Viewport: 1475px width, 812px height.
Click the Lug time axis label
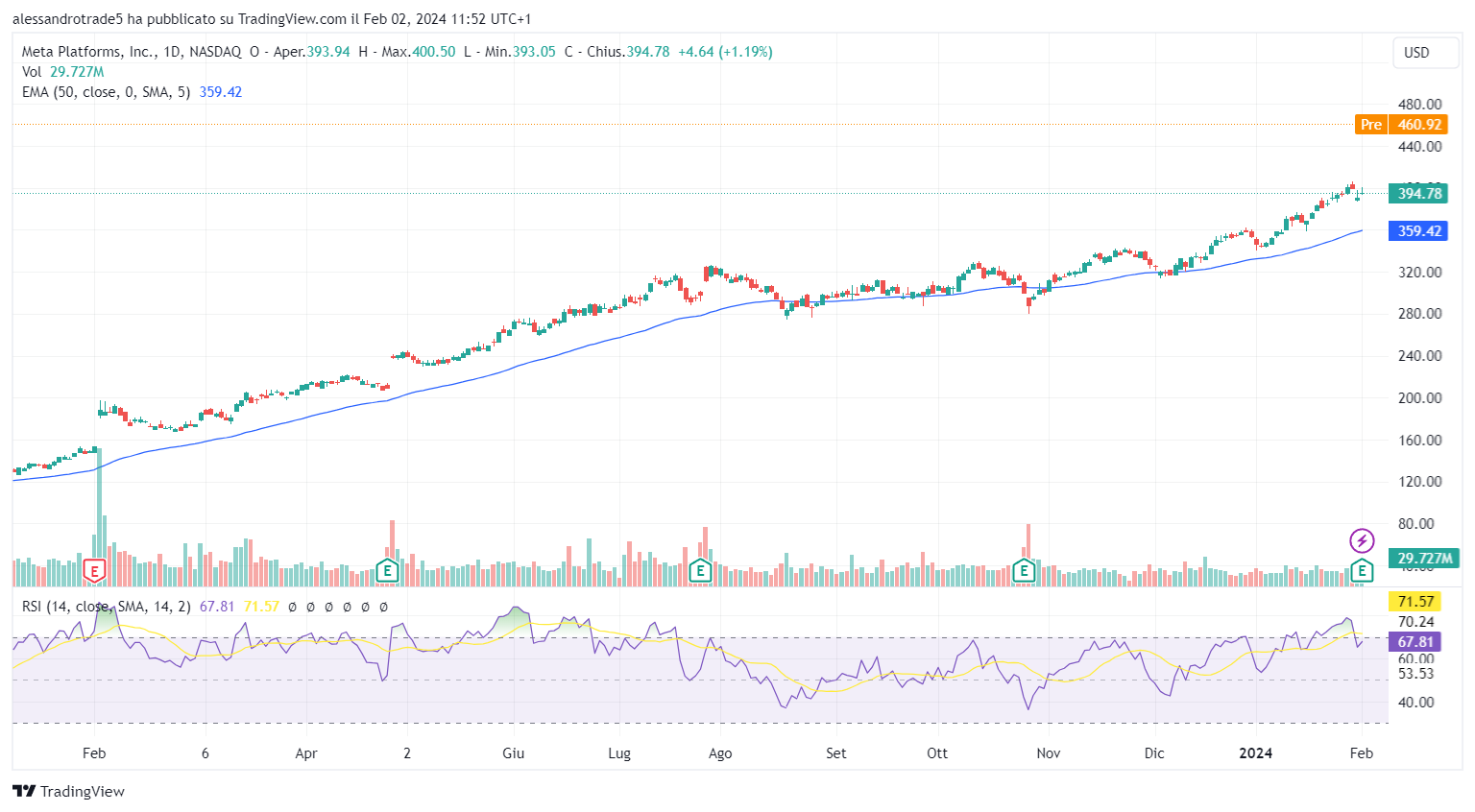pos(619,753)
